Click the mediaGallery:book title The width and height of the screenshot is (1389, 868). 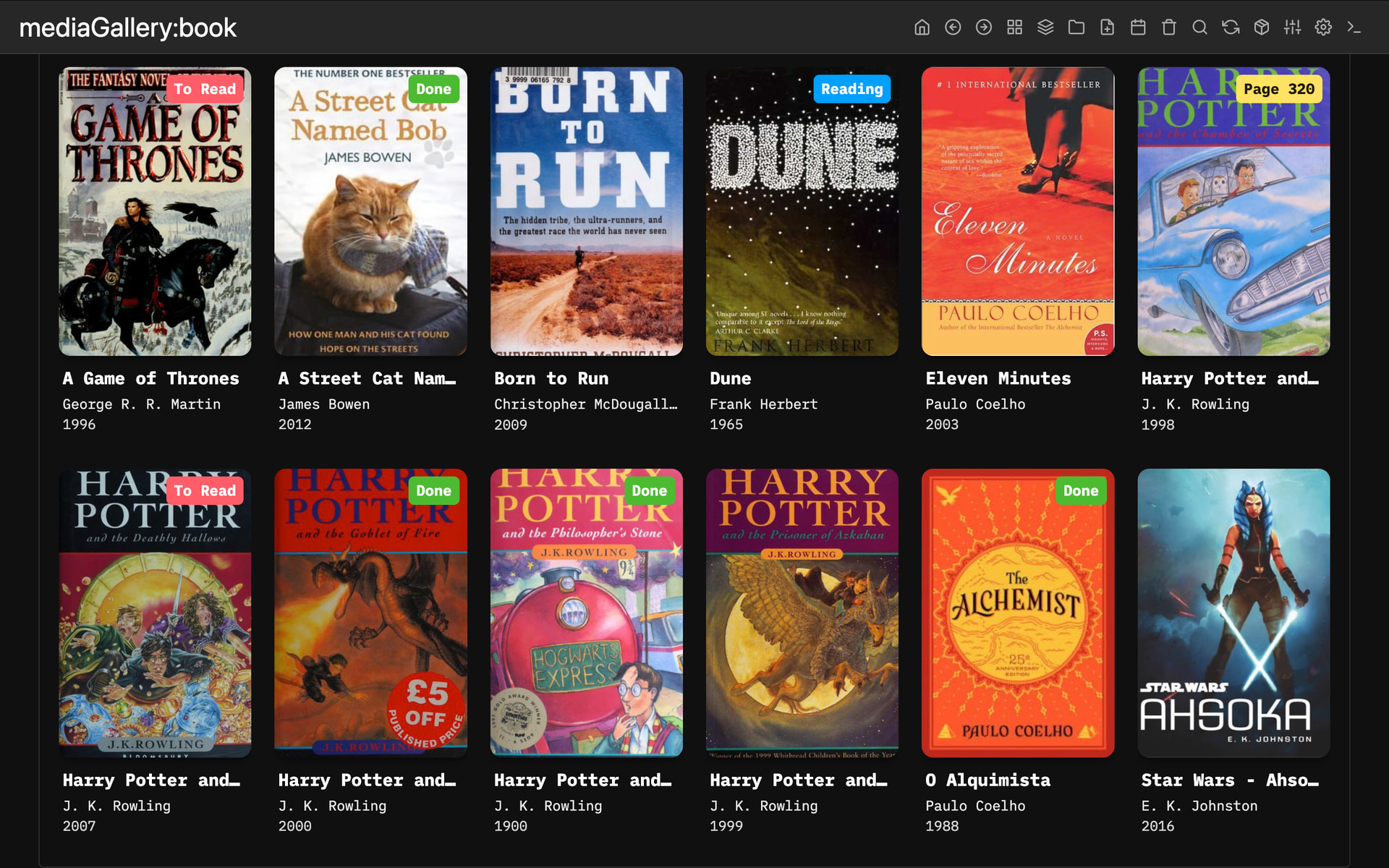(x=127, y=27)
